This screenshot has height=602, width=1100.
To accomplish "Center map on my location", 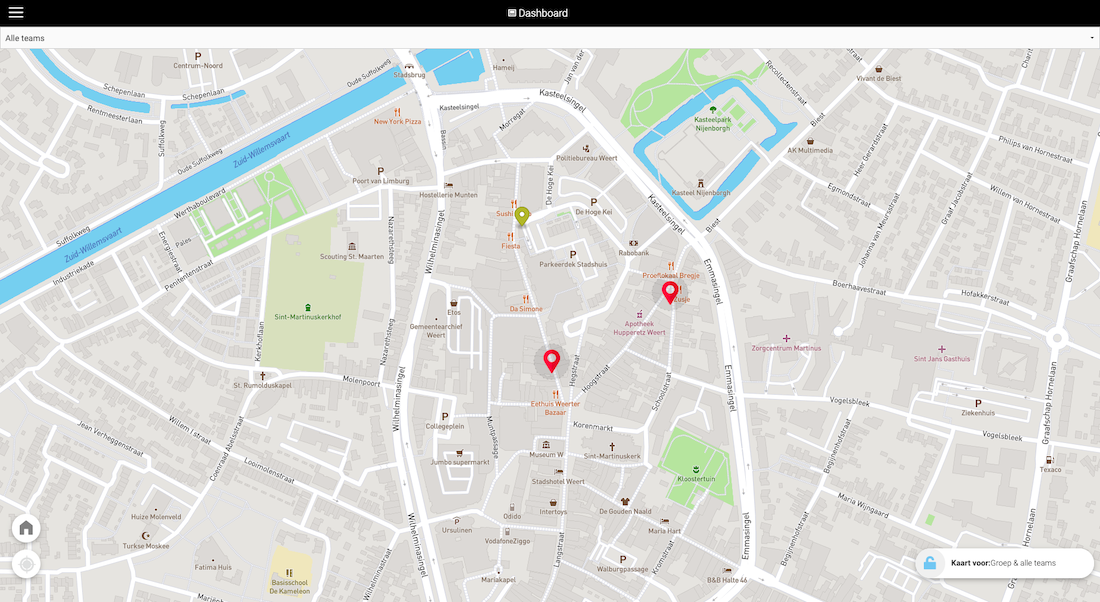I will (x=26, y=565).
